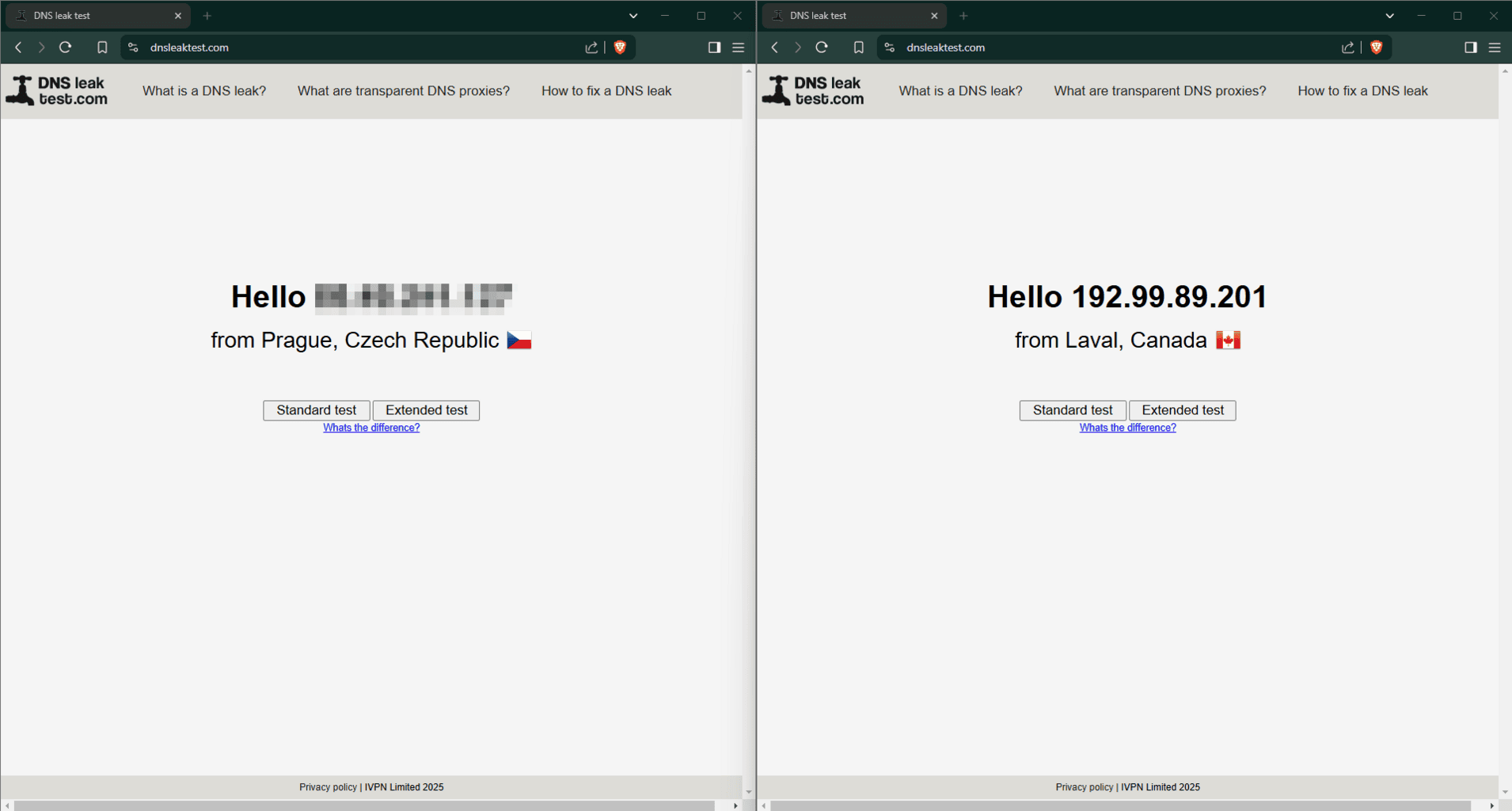Click DNS leak test logo in left window

pos(57,91)
